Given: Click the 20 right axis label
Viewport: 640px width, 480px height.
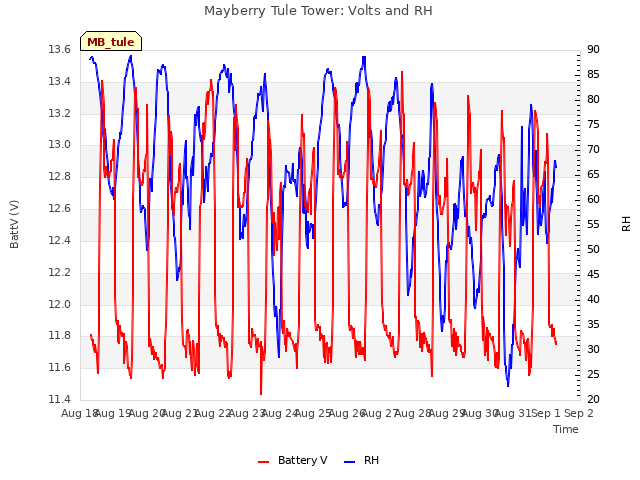Looking at the screenshot, I should click(x=593, y=399).
